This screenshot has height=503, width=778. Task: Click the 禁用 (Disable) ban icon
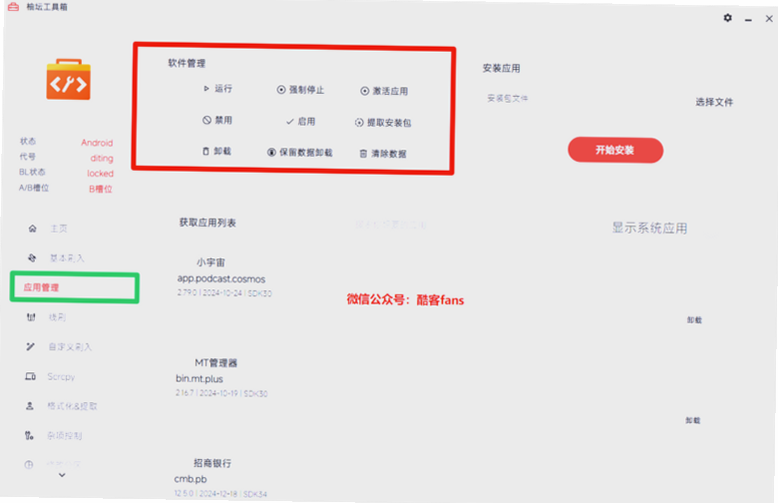point(207,120)
